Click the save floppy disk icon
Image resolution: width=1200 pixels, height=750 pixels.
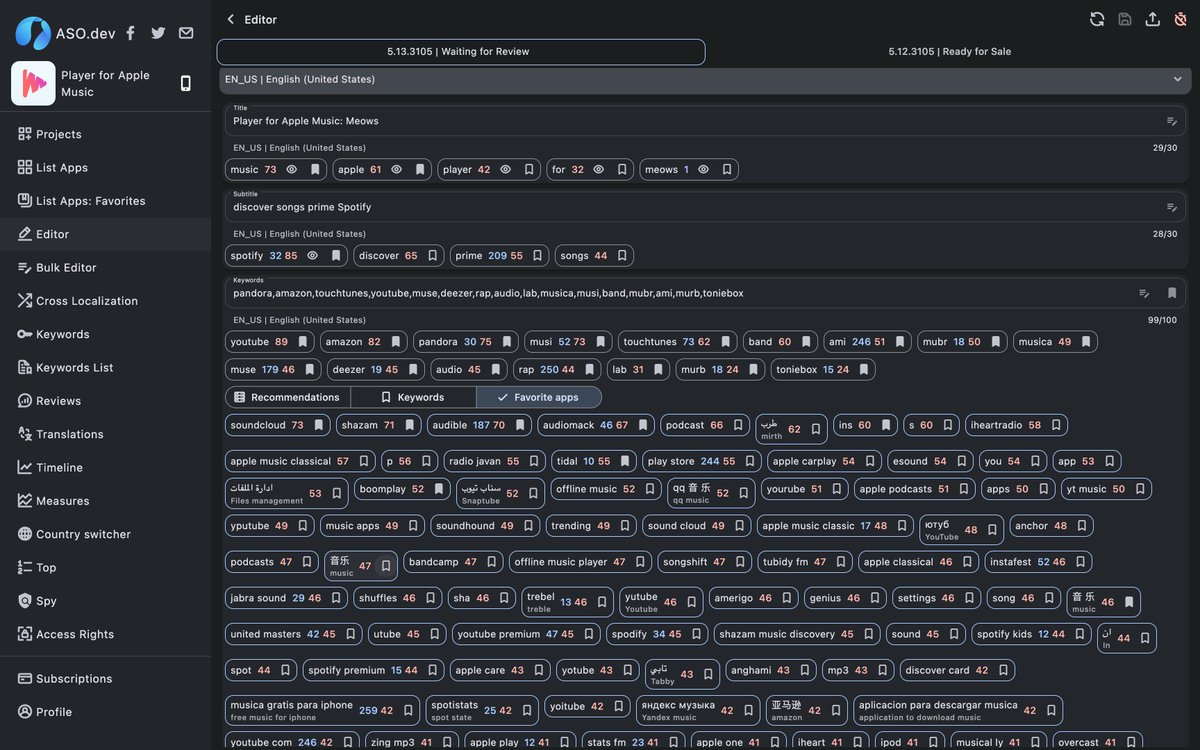coord(1125,19)
